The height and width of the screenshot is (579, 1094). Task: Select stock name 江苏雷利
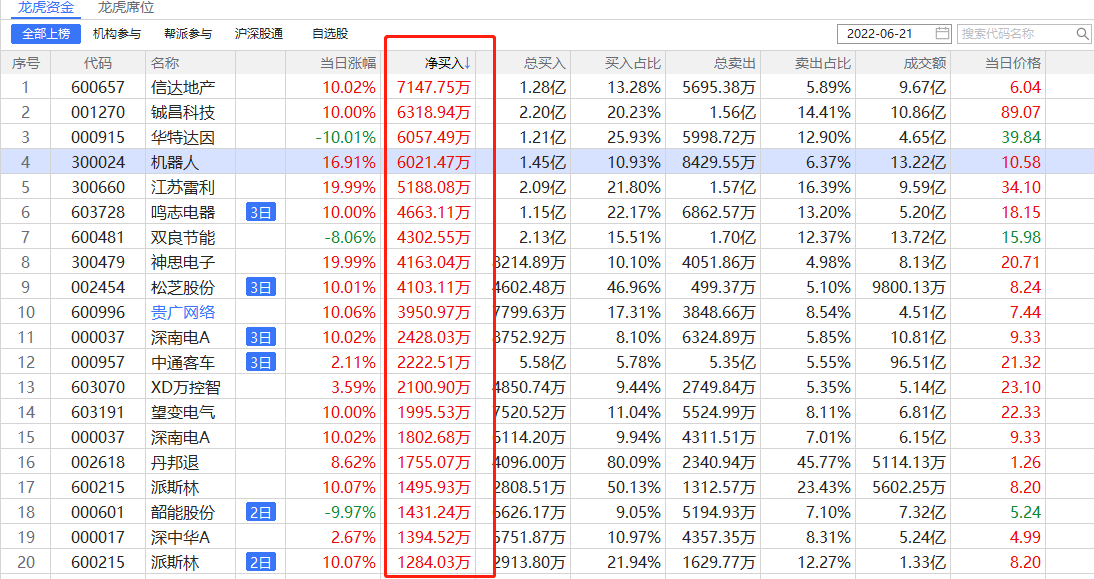point(183,188)
